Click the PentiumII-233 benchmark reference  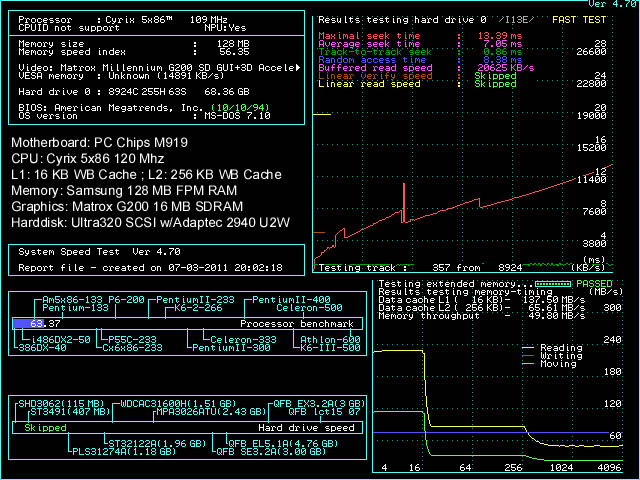[196, 300]
